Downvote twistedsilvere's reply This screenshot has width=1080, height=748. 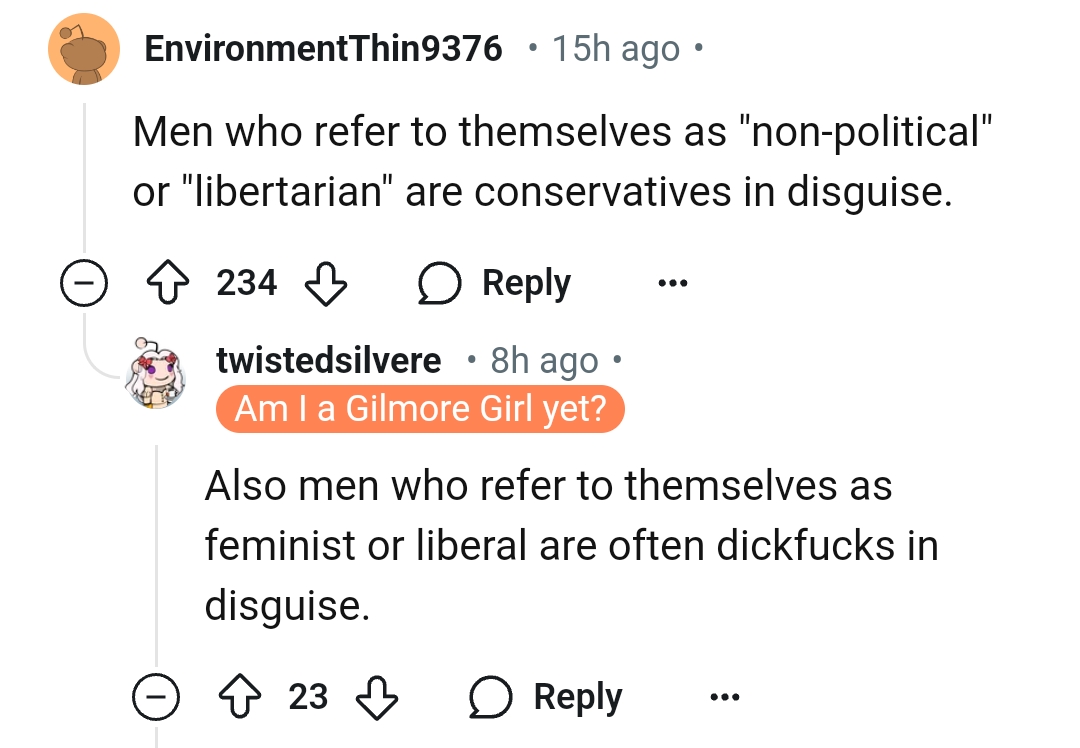376,697
